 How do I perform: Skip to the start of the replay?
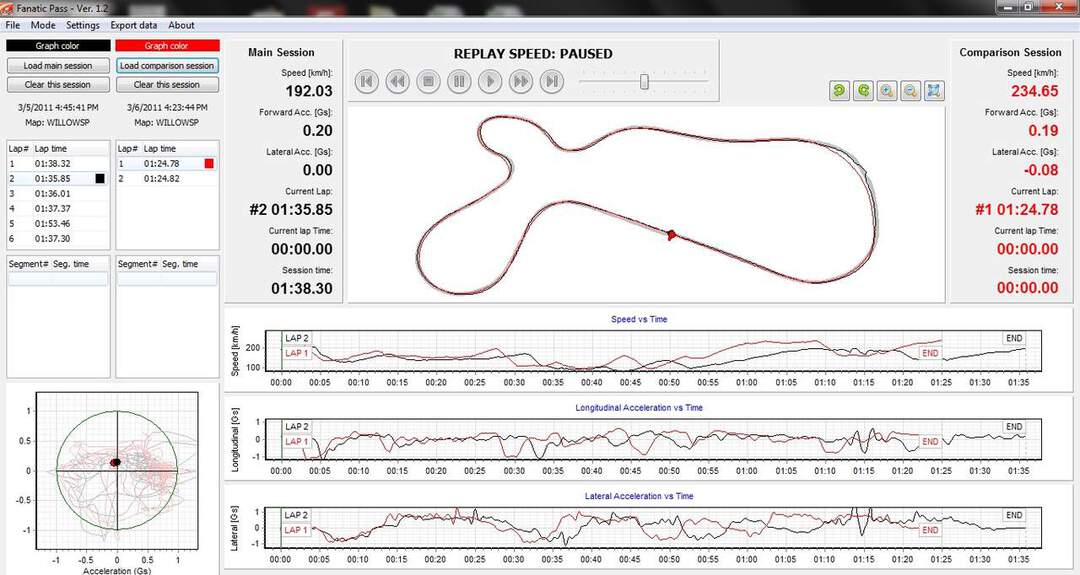point(367,82)
